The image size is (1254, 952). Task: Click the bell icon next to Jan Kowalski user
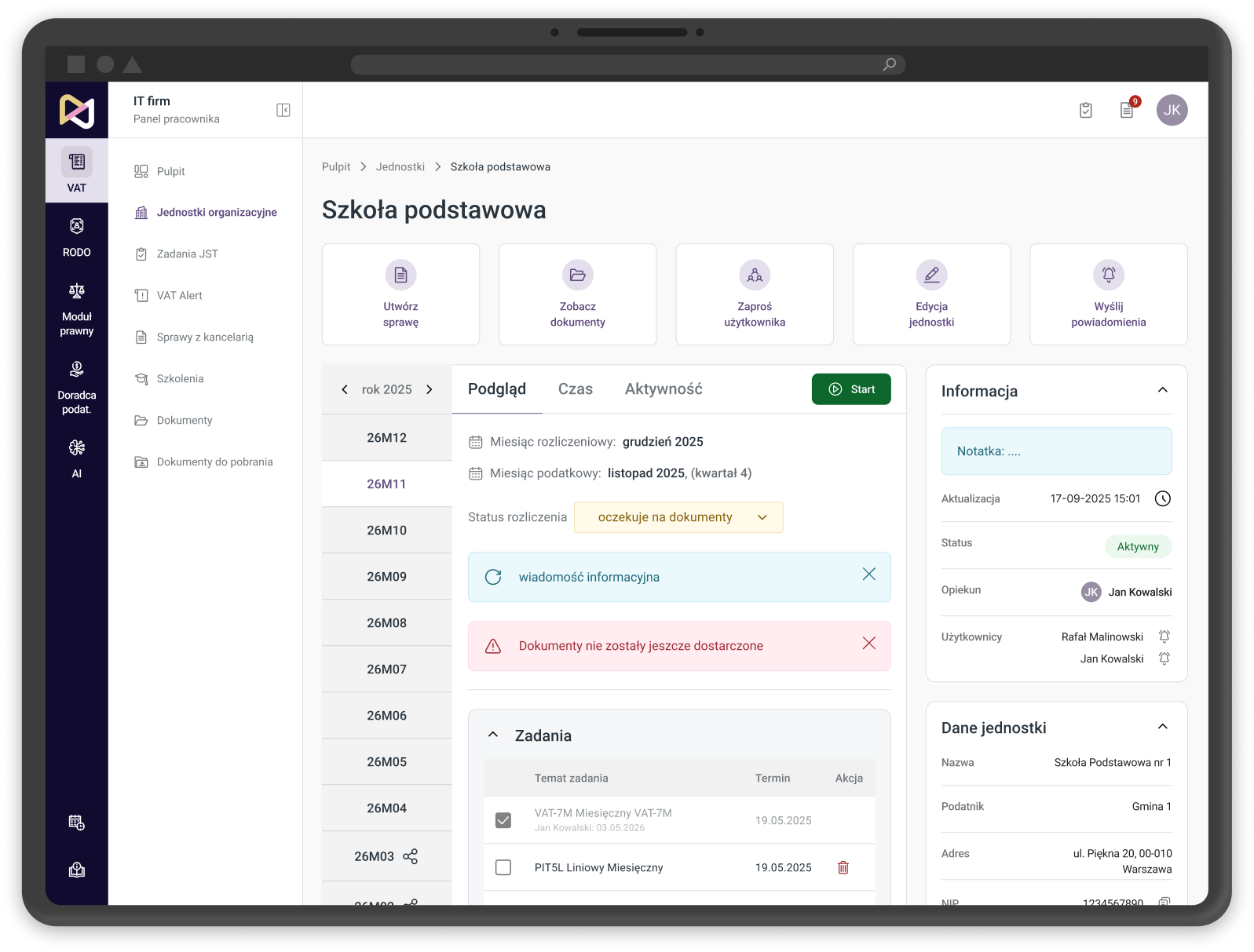click(x=1164, y=658)
